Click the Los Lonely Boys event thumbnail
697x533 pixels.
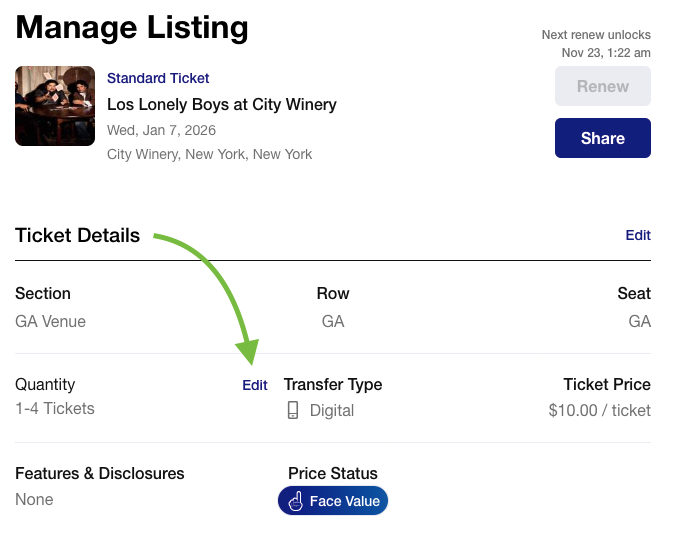tap(55, 106)
